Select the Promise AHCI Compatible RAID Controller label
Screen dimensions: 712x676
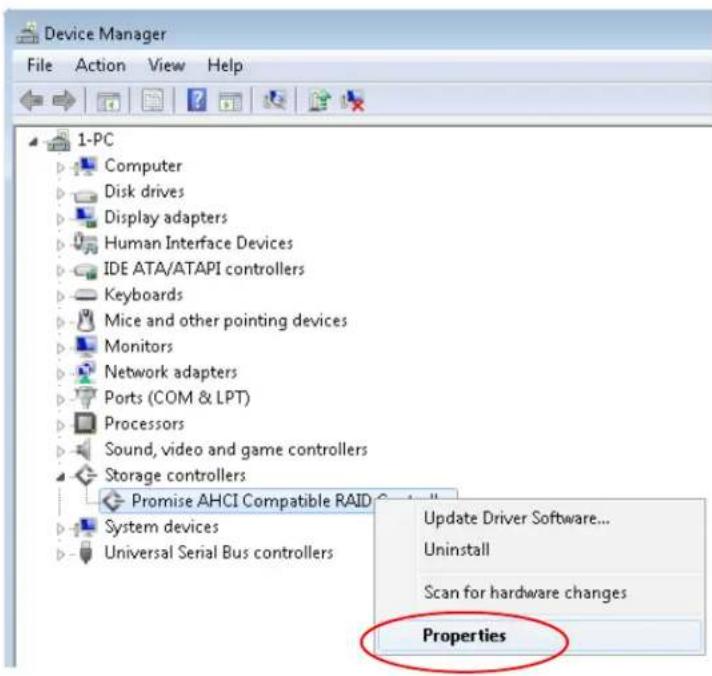[x=251, y=501]
